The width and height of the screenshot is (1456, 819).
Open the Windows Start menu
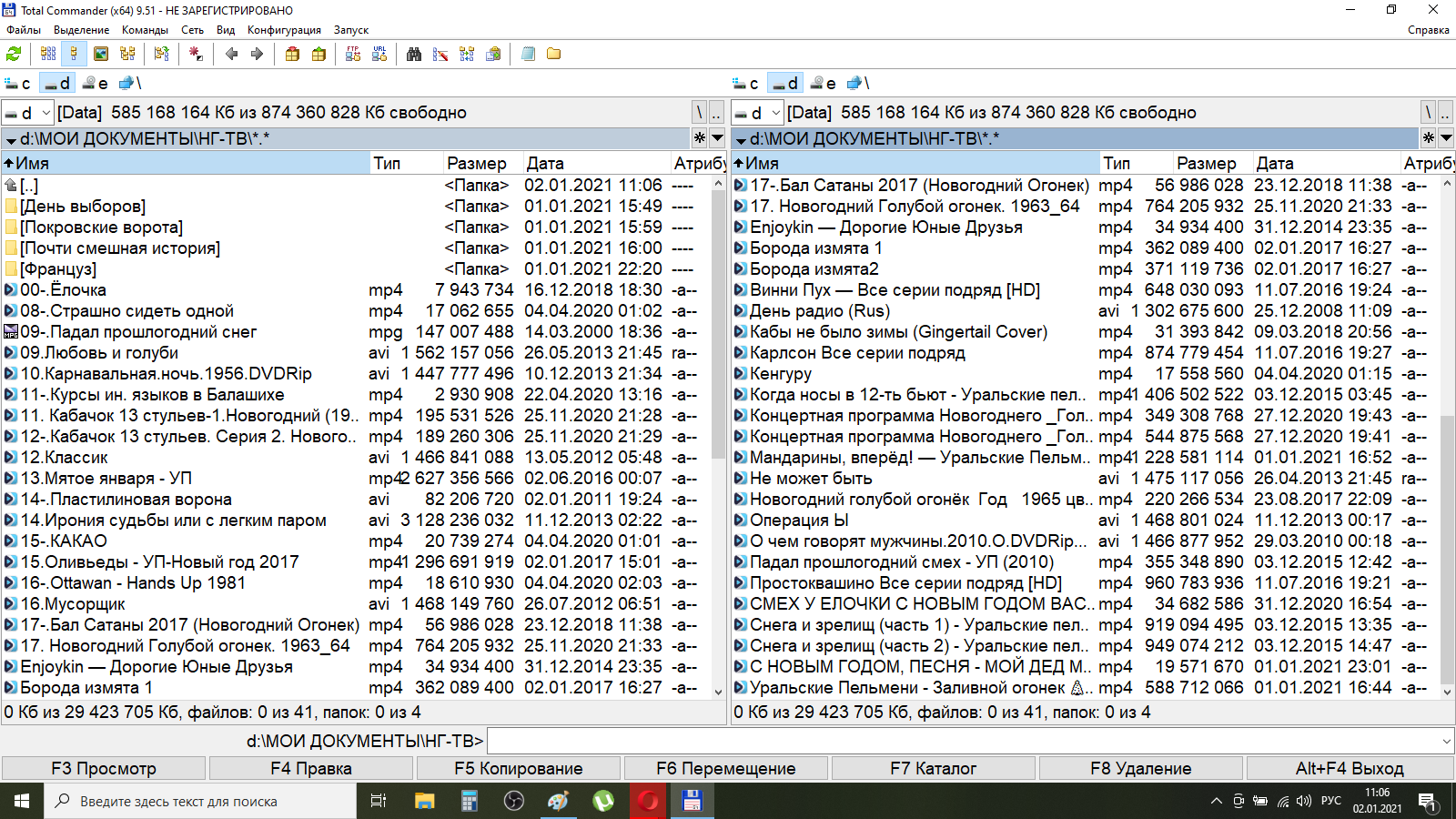[x=22, y=801]
